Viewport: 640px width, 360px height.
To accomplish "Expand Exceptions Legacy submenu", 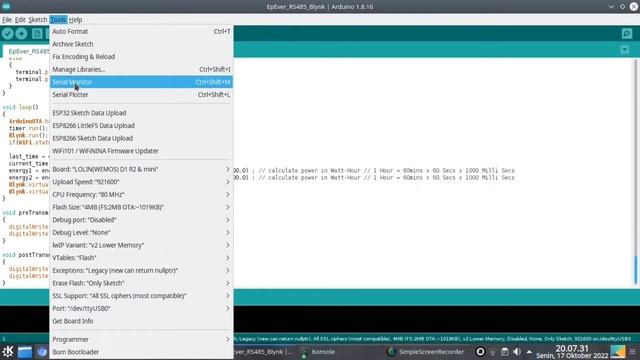I will point(141,271).
